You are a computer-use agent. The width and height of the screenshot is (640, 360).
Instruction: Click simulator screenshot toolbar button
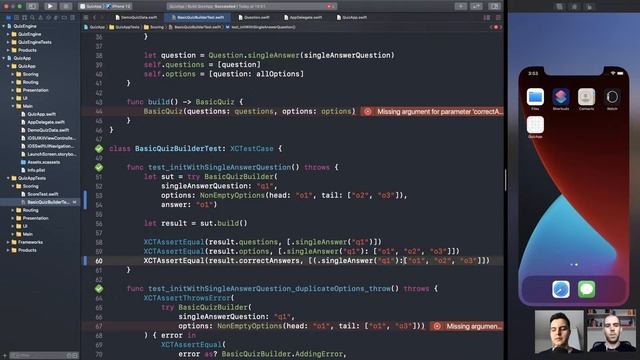tap(559, 7)
